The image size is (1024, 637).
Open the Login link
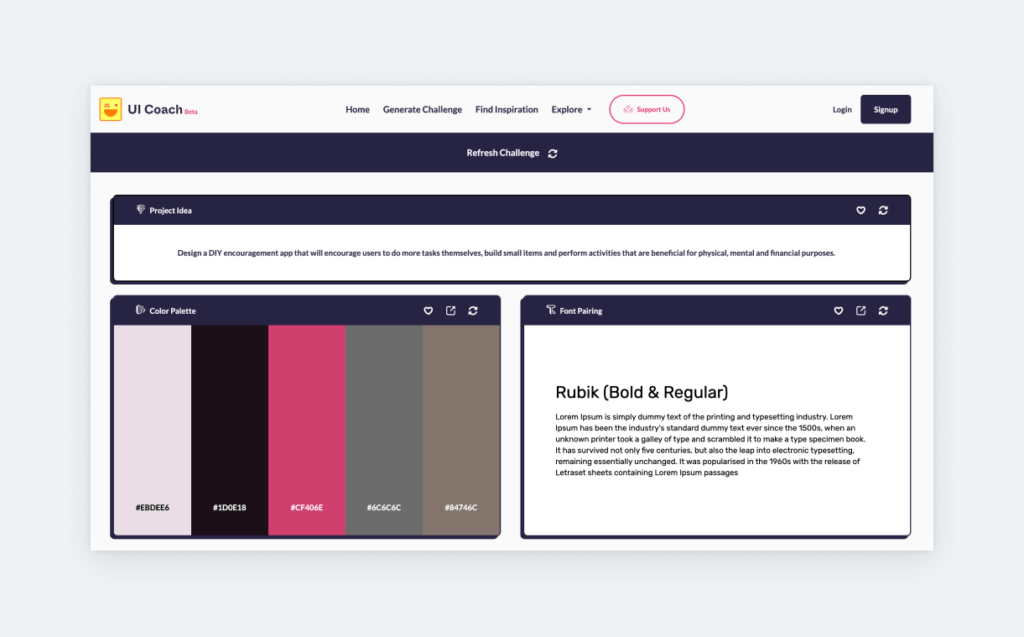pos(842,109)
